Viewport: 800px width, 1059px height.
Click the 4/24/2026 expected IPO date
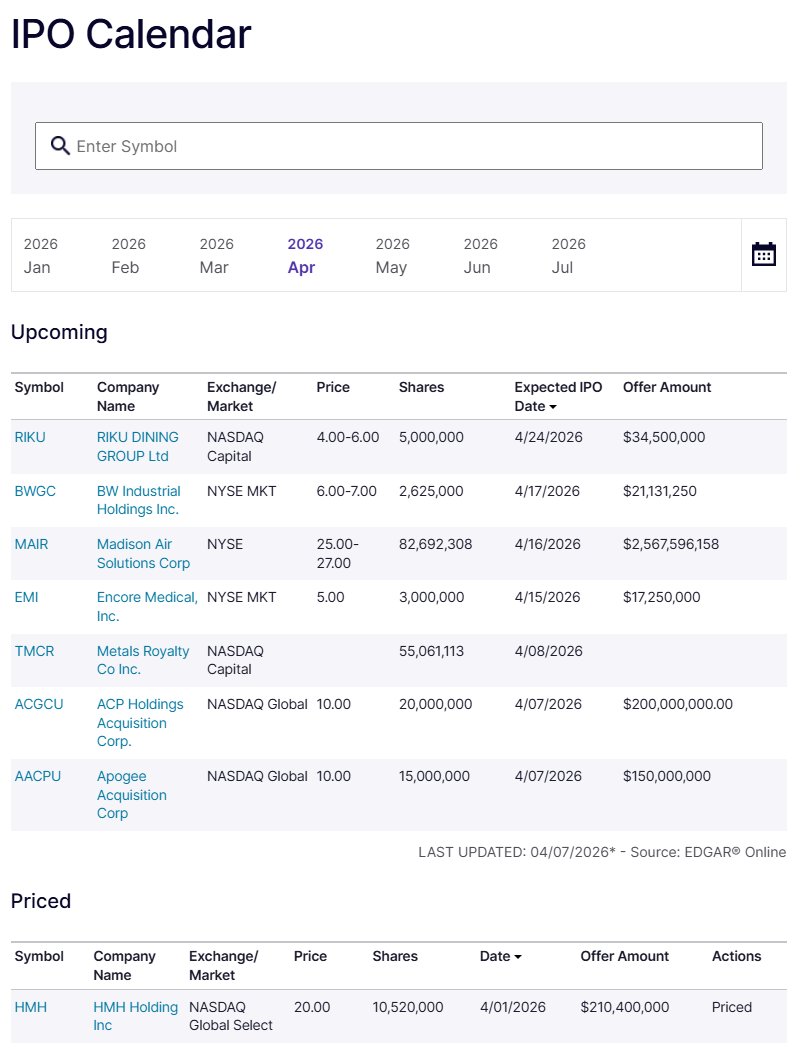pos(548,437)
